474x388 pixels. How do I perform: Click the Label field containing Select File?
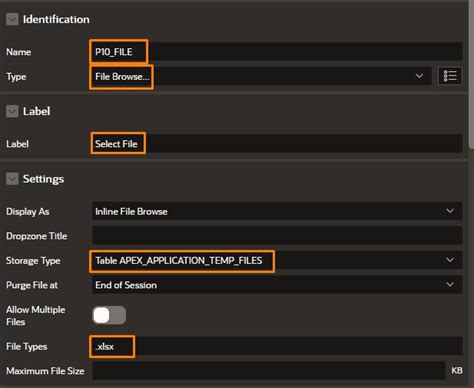(277, 144)
